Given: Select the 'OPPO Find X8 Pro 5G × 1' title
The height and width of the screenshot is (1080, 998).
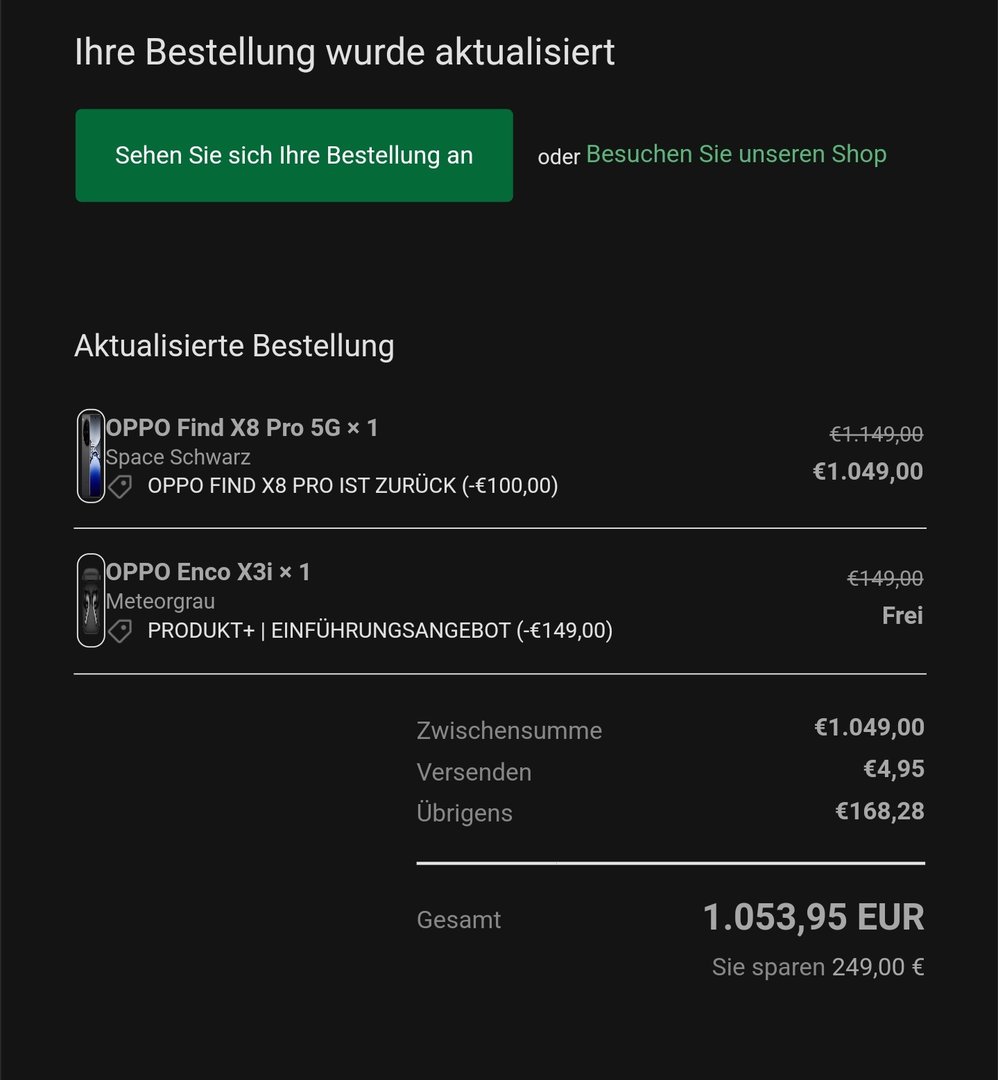Looking at the screenshot, I should tap(242, 428).
